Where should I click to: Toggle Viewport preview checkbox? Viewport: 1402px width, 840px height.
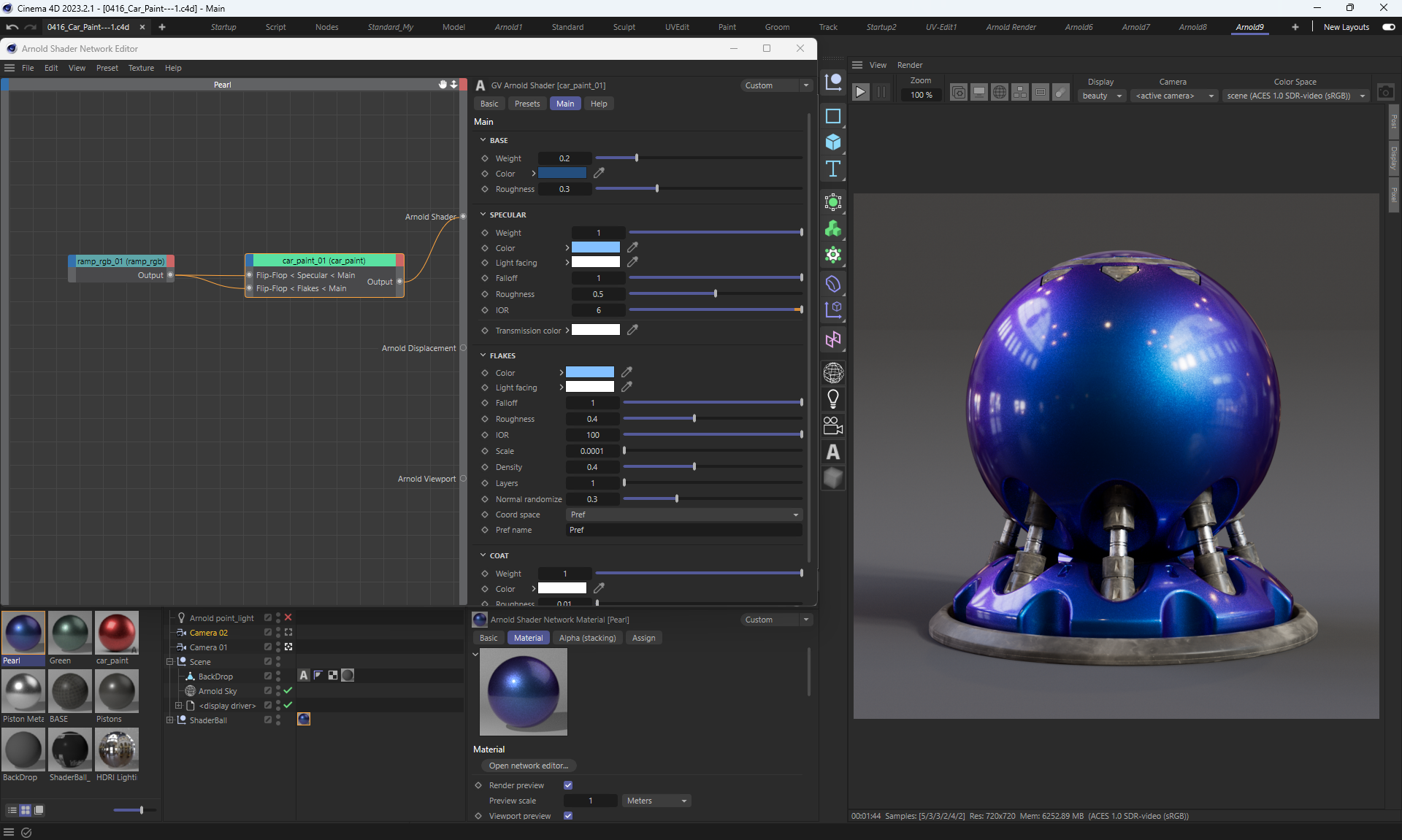(x=568, y=816)
